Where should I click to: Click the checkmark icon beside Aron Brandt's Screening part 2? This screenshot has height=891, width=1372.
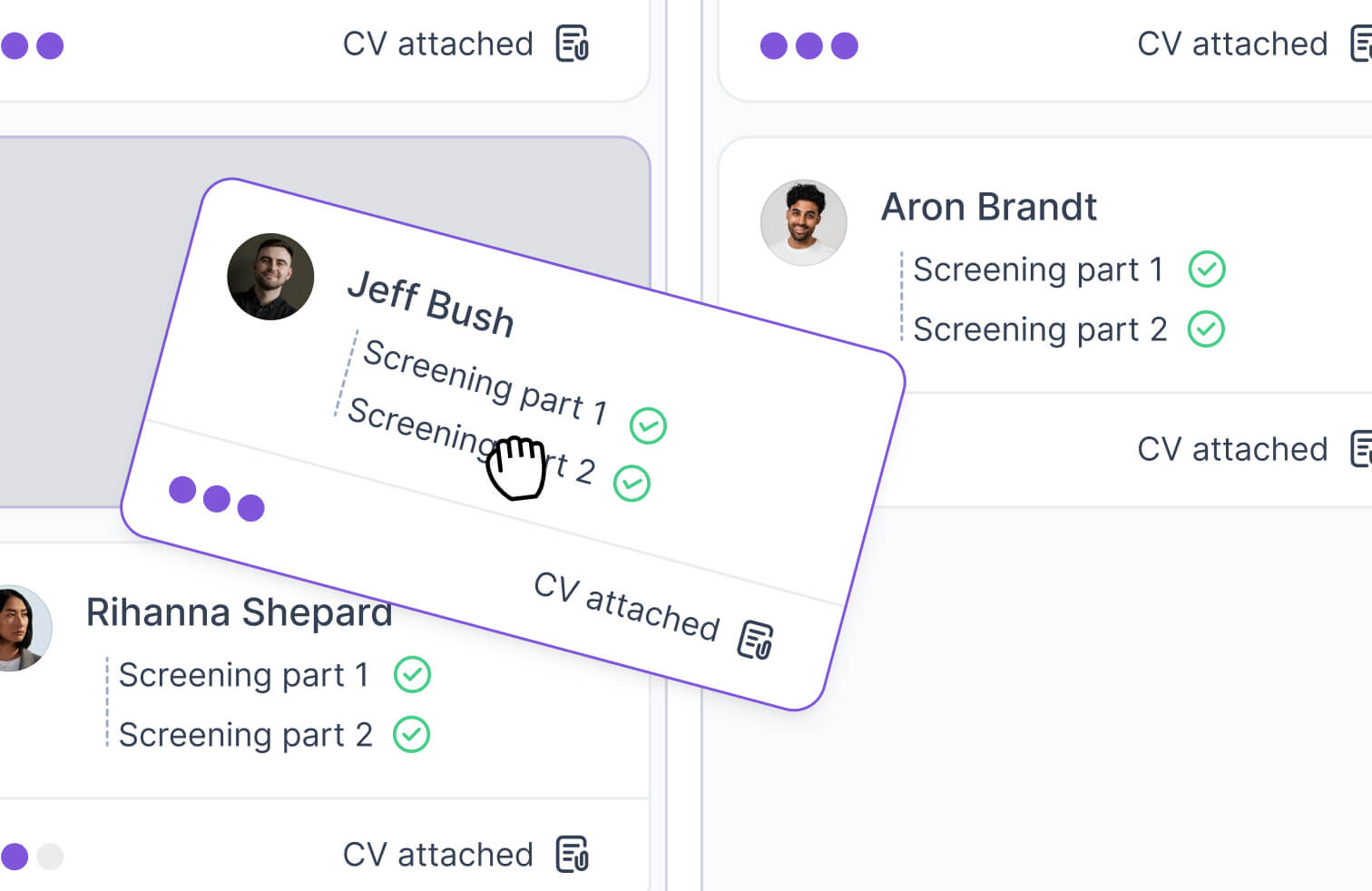[1207, 329]
